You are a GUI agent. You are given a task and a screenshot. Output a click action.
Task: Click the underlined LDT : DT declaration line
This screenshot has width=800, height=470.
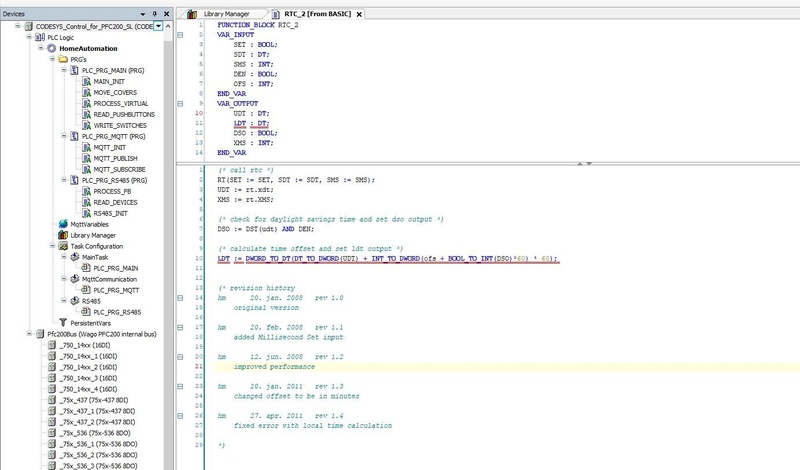(x=251, y=123)
